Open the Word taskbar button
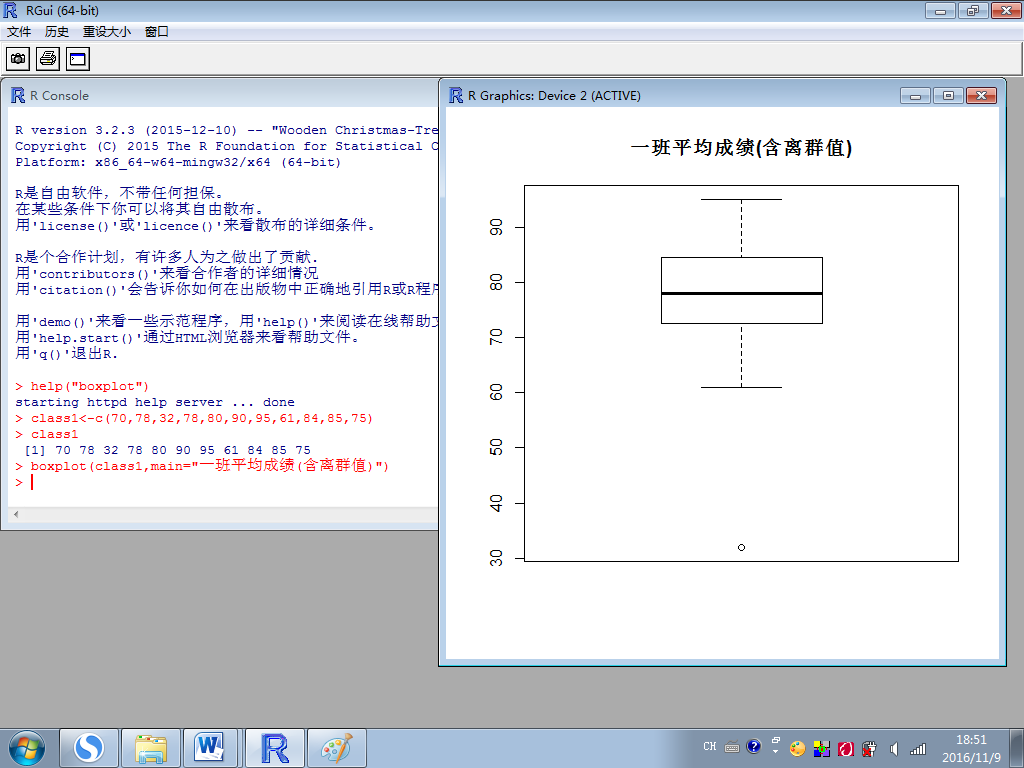 (212, 748)
